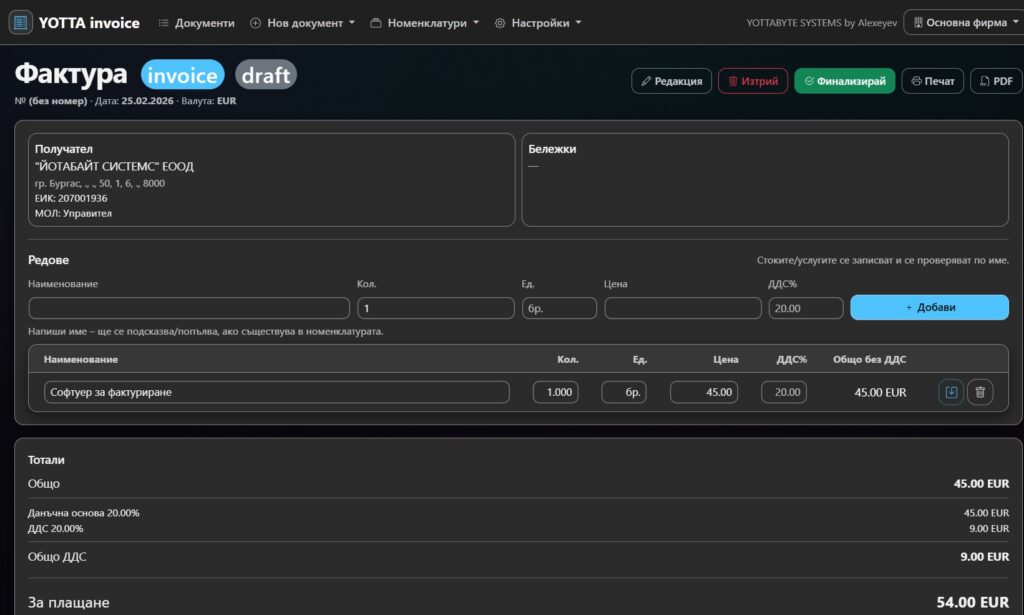This screenshot has height=615, width=1024.
Task: Edit the row unit field in the table
Action: point(624,392)
